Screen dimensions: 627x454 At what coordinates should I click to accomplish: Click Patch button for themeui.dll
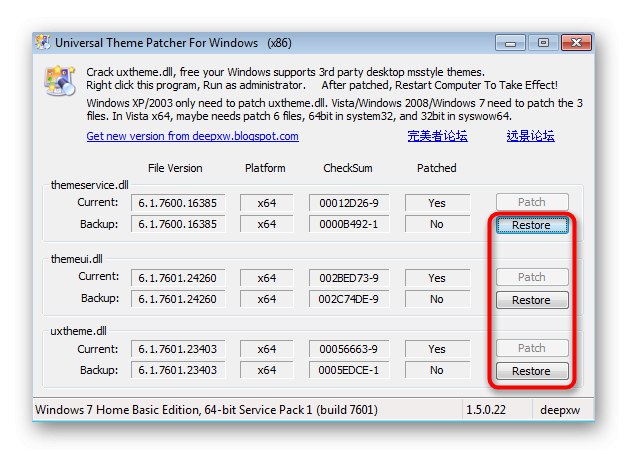point(532,277)
